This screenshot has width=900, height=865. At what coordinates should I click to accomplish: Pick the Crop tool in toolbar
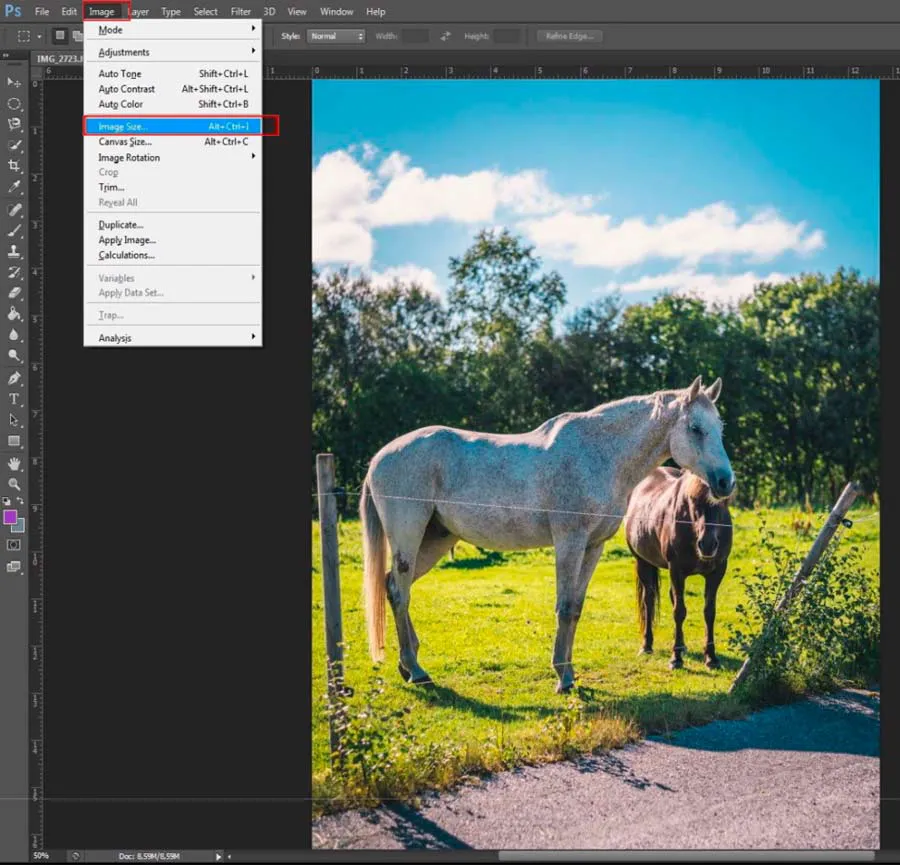point(14,166)
